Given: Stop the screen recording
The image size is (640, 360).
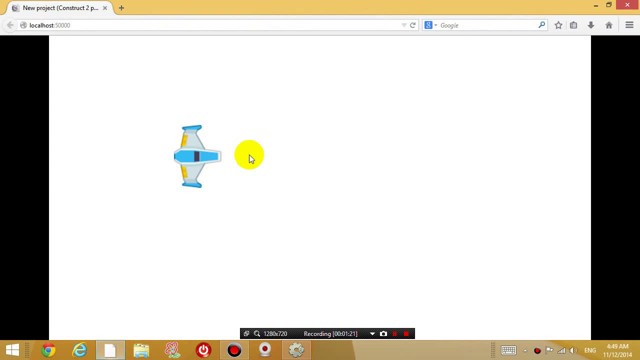Looking at the screenshot, I should coord(406,333).
